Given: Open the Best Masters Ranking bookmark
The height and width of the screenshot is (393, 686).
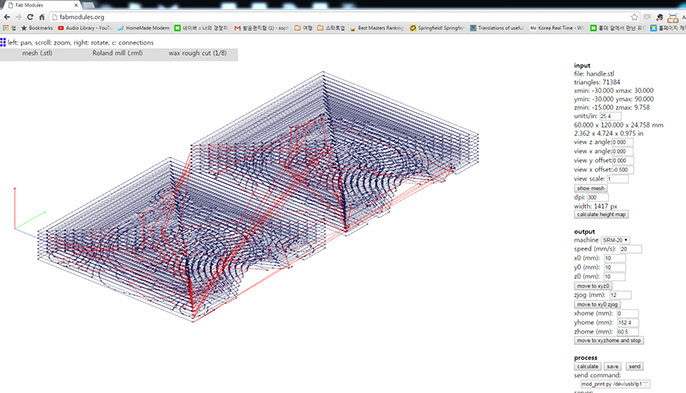Looking at the screenshot, I should (x=377, y=28).
